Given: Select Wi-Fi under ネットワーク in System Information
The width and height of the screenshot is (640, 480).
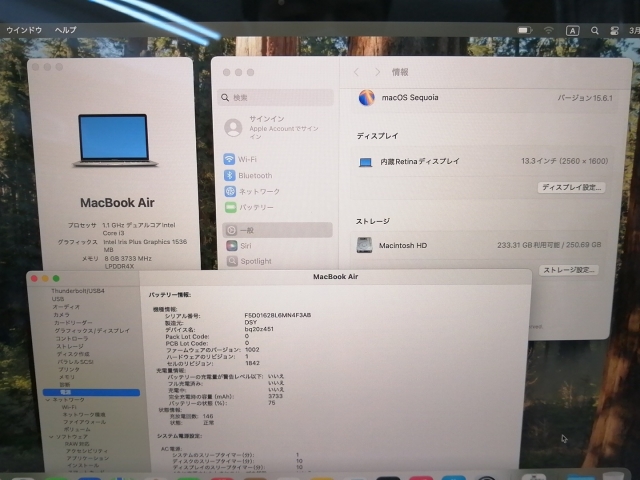Looking at the screenshot, I should (x=69, y=407).
